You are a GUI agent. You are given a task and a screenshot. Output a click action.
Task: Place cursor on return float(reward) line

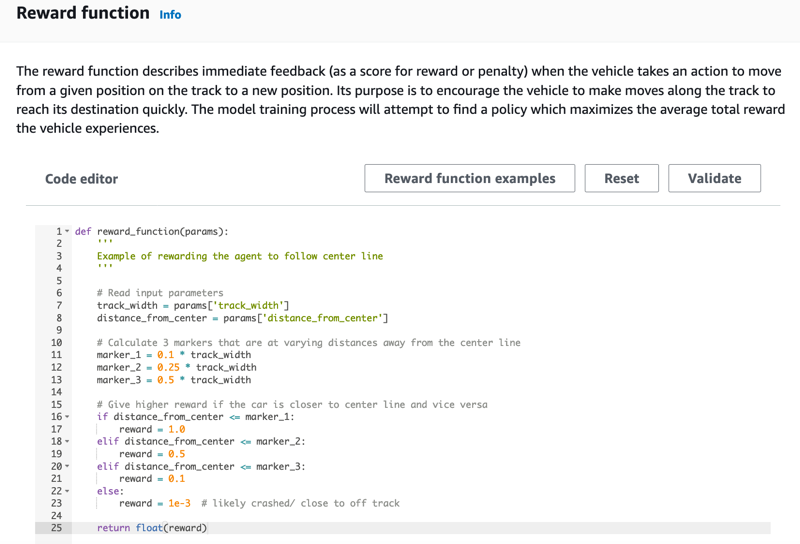click(x=152, y=528)
